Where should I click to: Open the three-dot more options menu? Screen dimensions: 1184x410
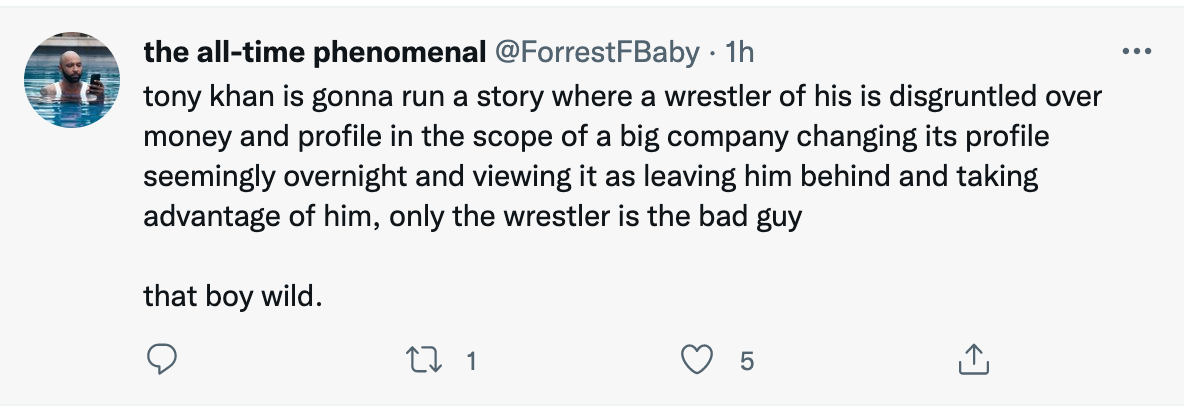[1137, 51]
